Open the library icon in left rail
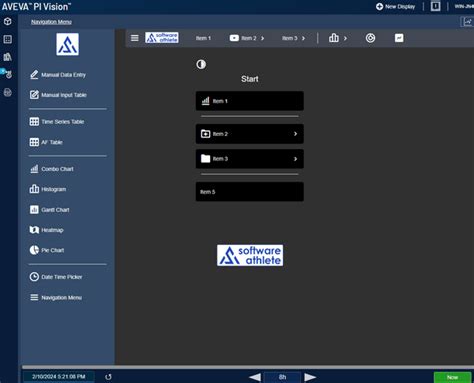The height and width of the screenshot is (383, 474). [x=8, y=57]
